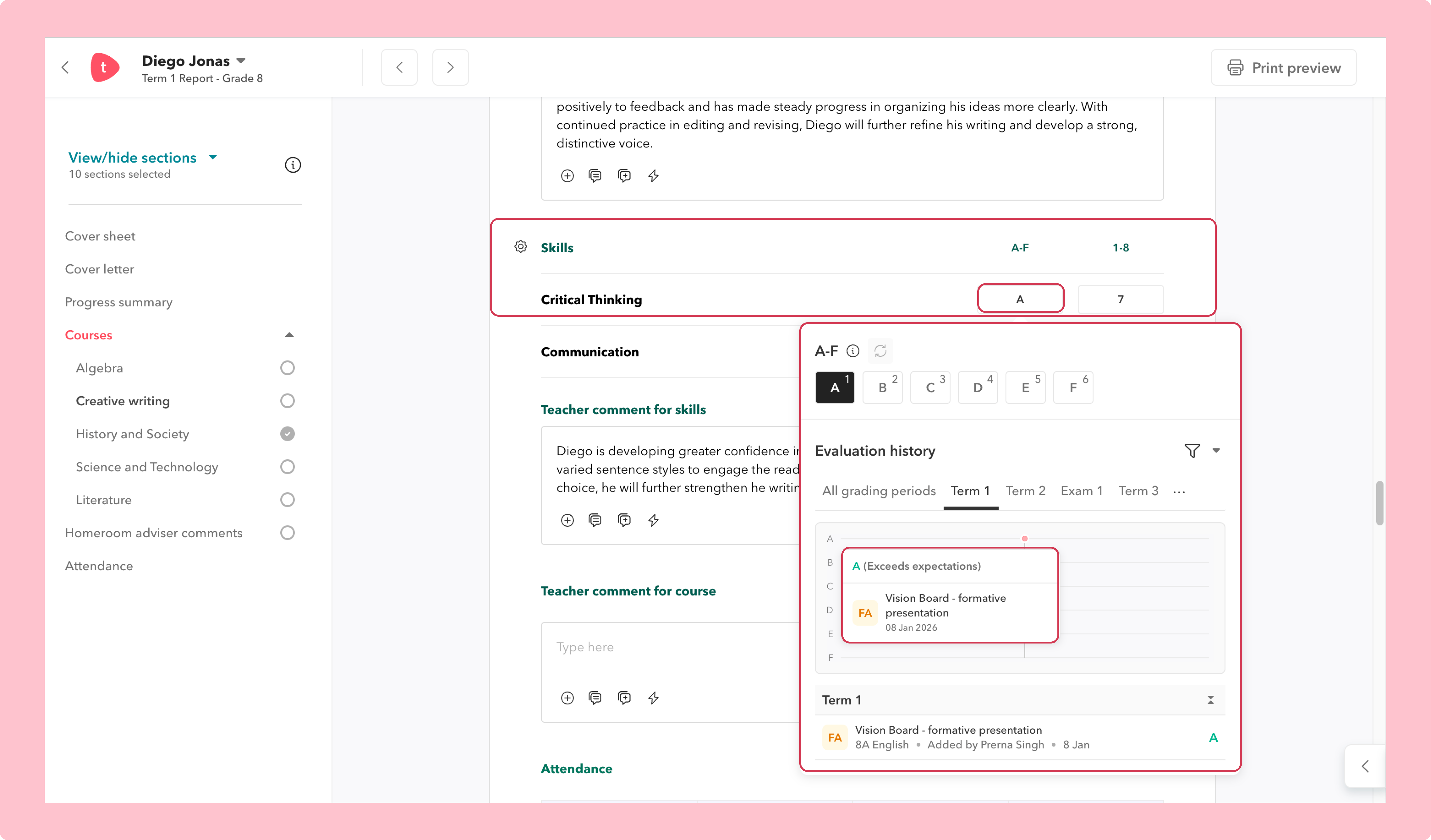Screen dimensions: 1431x840
Task: Open the Diego Jonas student dropdown
Action: click(x=241, y=61)
